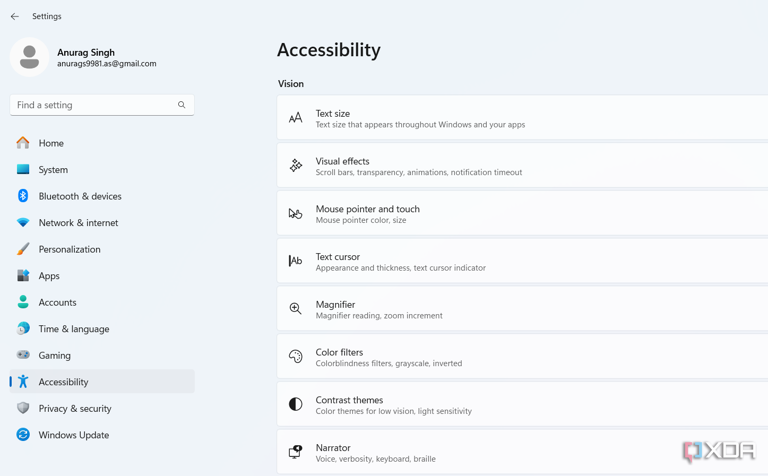Open Mouse pointer and touch settings
768x476 pixels.
click(522, 214)
